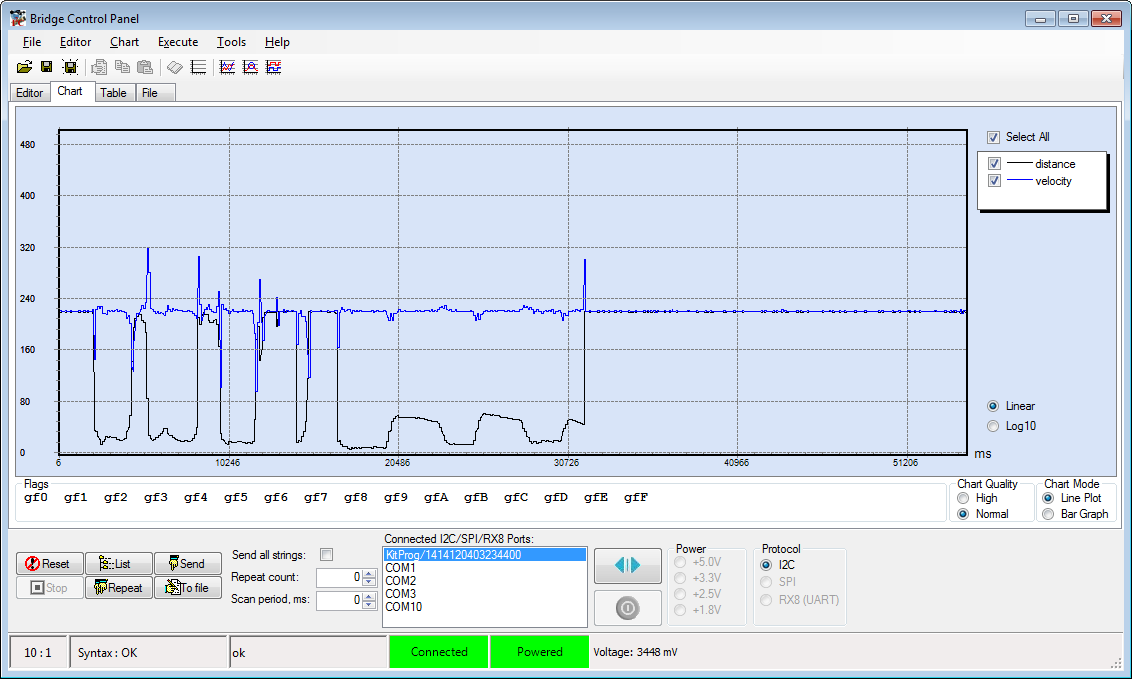This screenshot has height=679, width=1132.
Task: Click the Bridge Control Panel title bar icon
Action: 18,18
